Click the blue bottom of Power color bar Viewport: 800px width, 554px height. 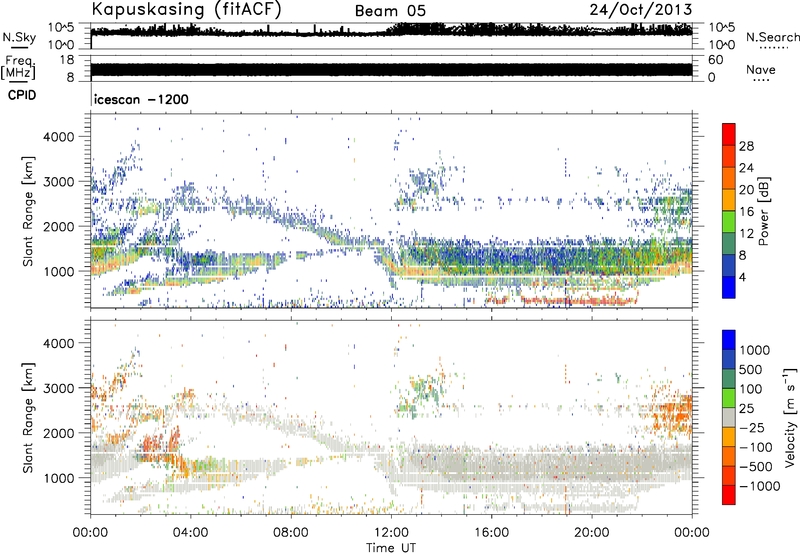coord(729,287)
